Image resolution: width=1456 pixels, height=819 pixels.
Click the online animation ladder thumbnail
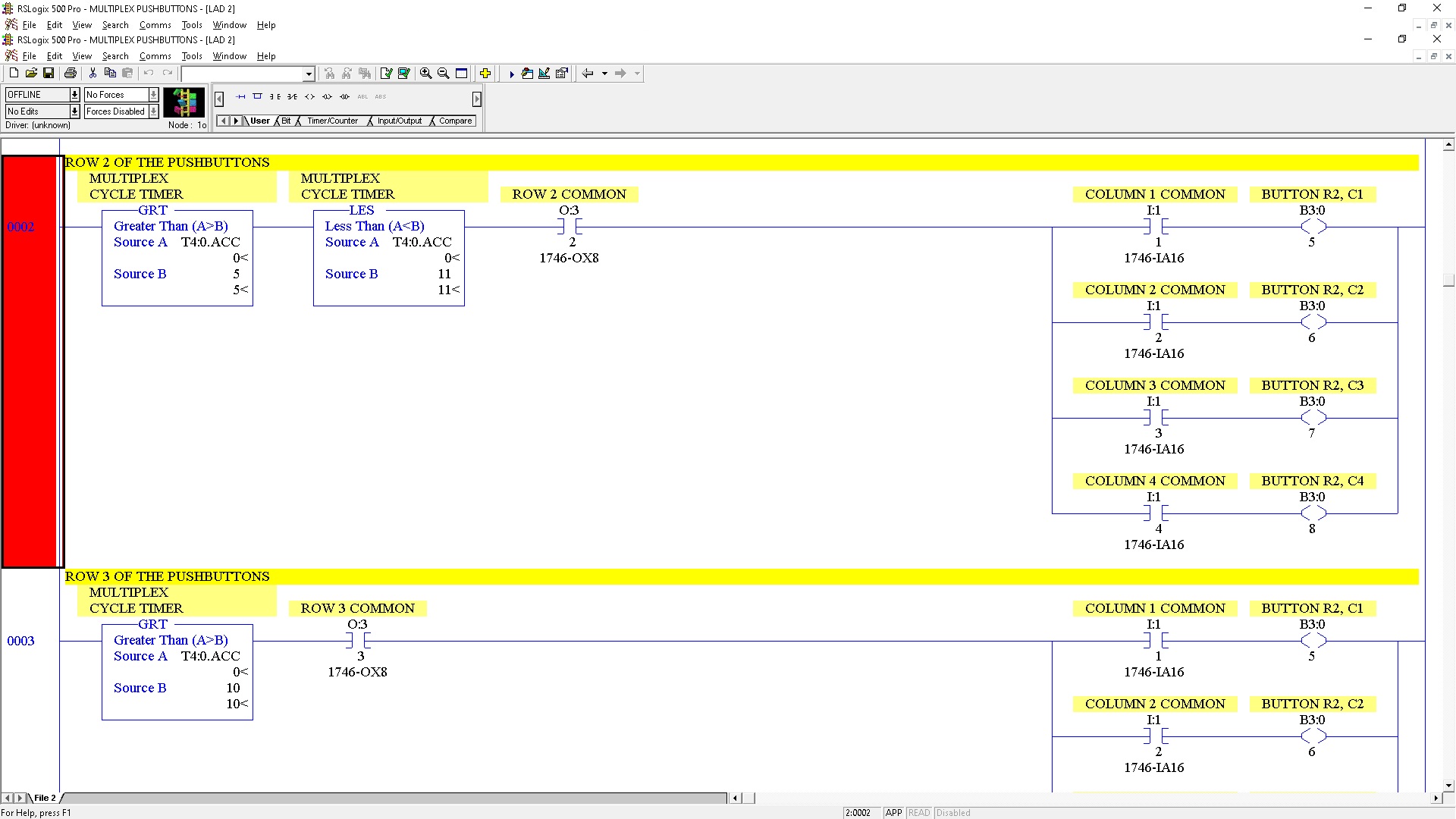coord(184,102)
